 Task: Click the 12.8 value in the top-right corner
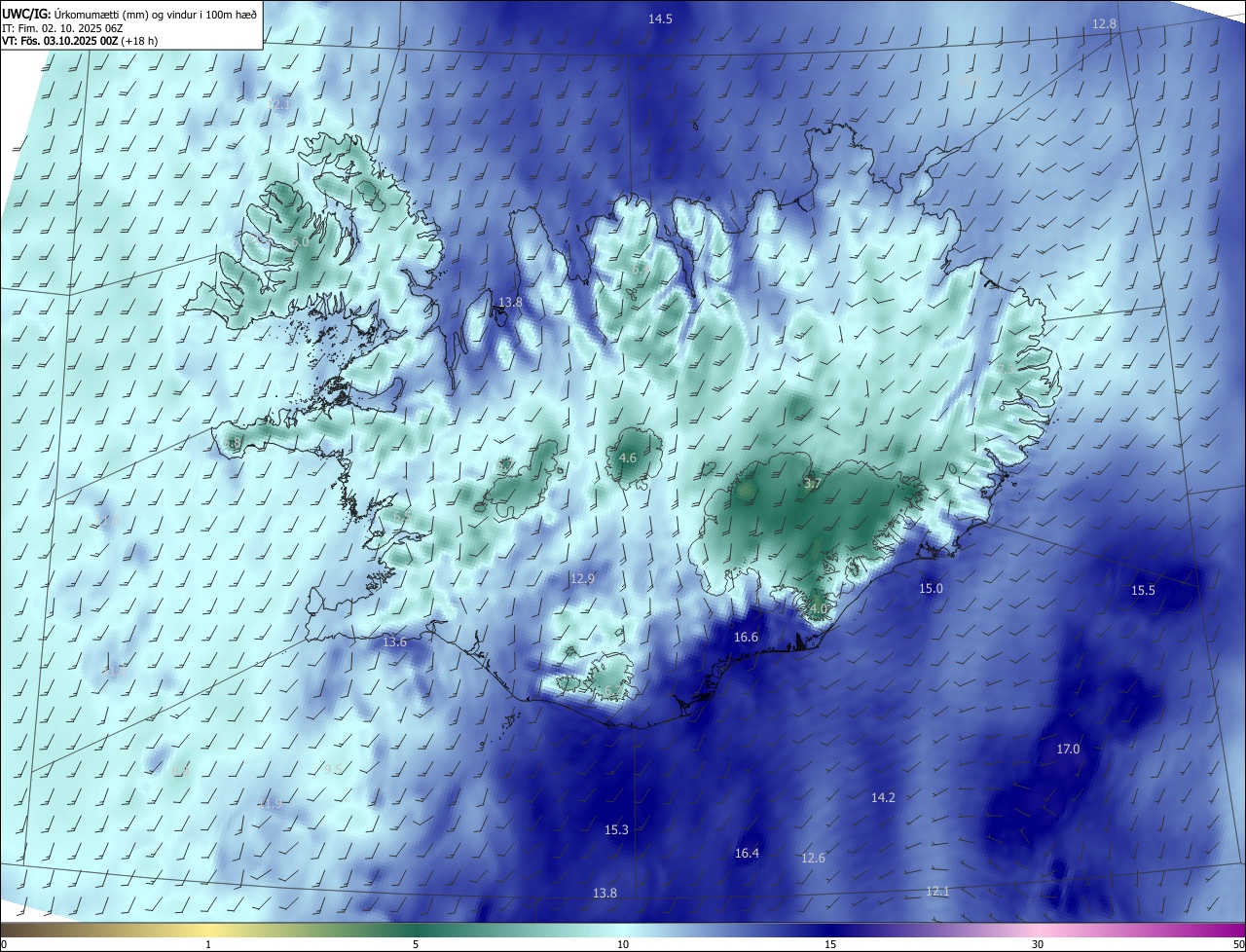[1104, 24]
